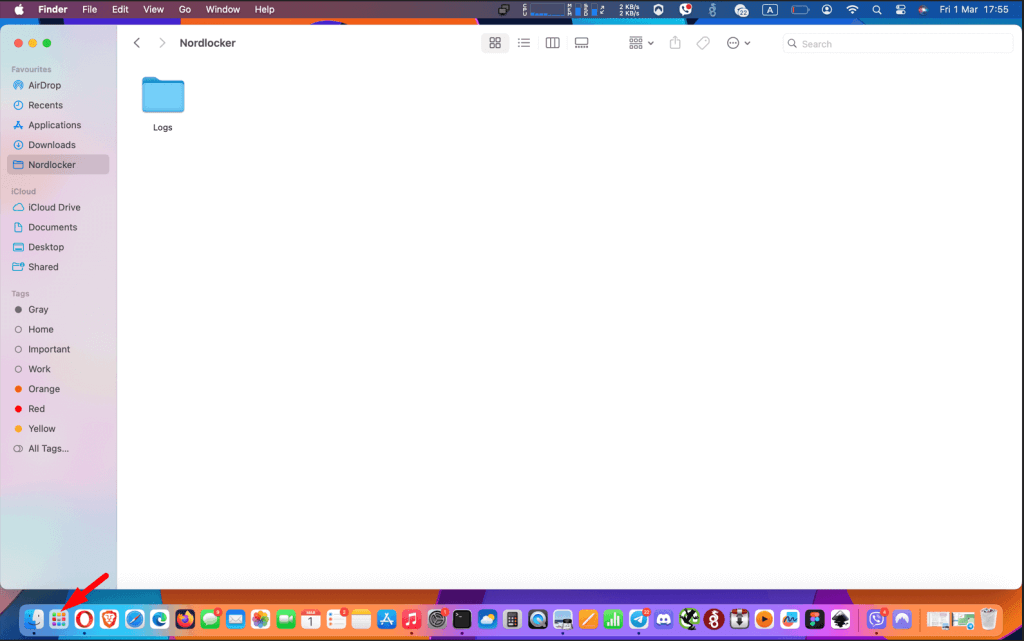1024x641 pixels.
Task: Click inside the Search input field
Action: point(897,43)
